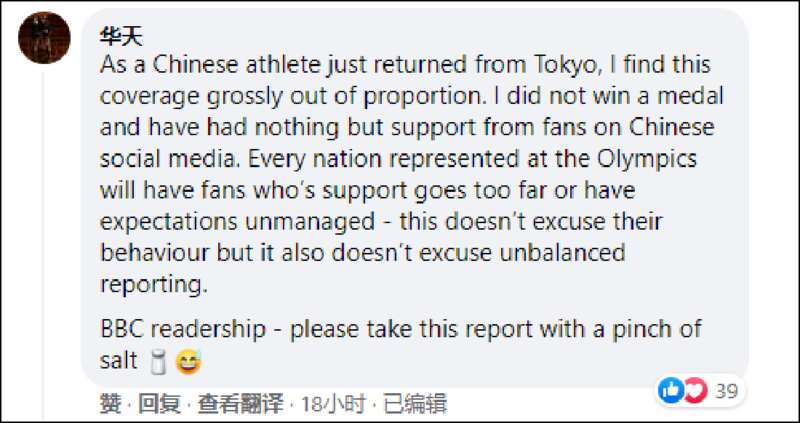This screenshot has height=423, width=800.
Task: Click the phrase "unbalanced reporting"
Action: click(x=363, y=268)
